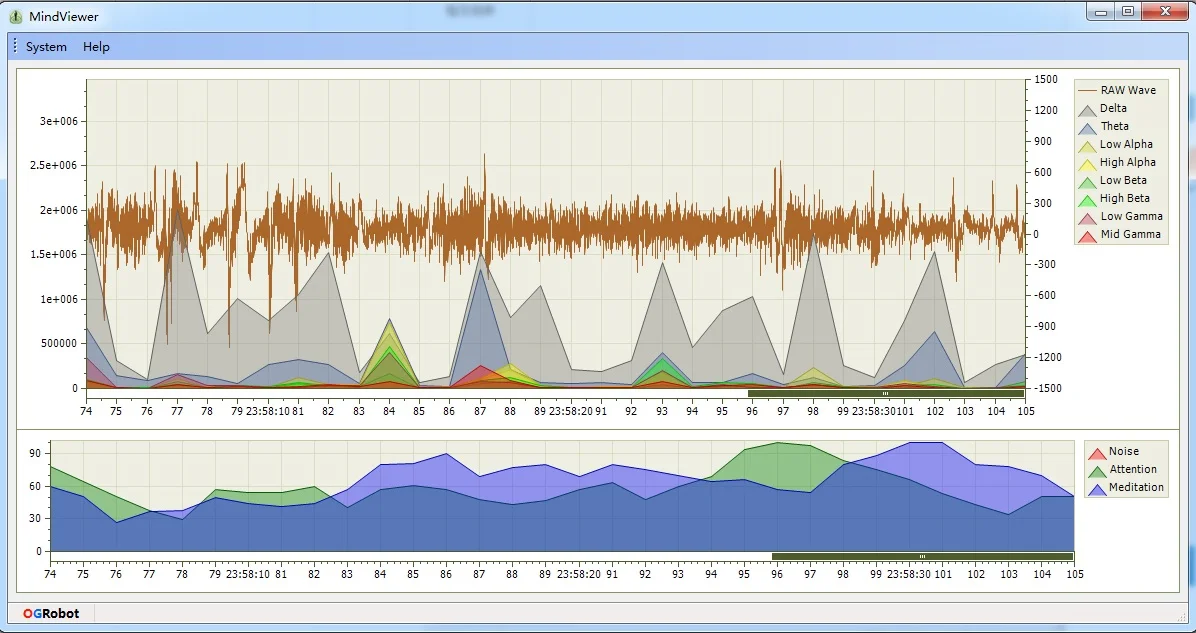Select the Mid Gamma legend icon
The width and height of the screenshot is (1196, 633).
point(1087,235)
